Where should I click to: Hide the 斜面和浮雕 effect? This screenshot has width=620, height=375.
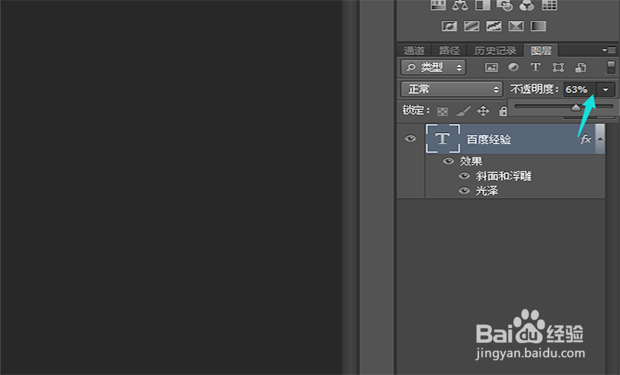tap(464, 176)
